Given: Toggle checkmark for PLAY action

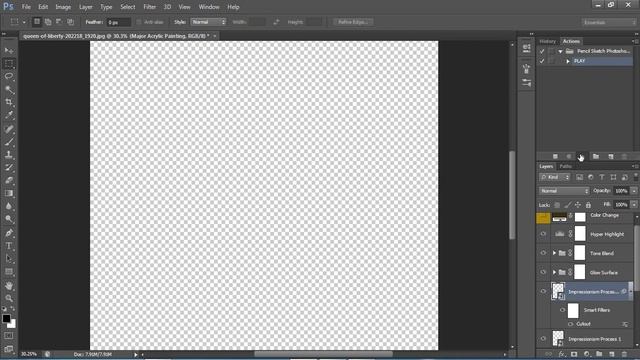Looking at the screenshot, I should click(542, 61).
